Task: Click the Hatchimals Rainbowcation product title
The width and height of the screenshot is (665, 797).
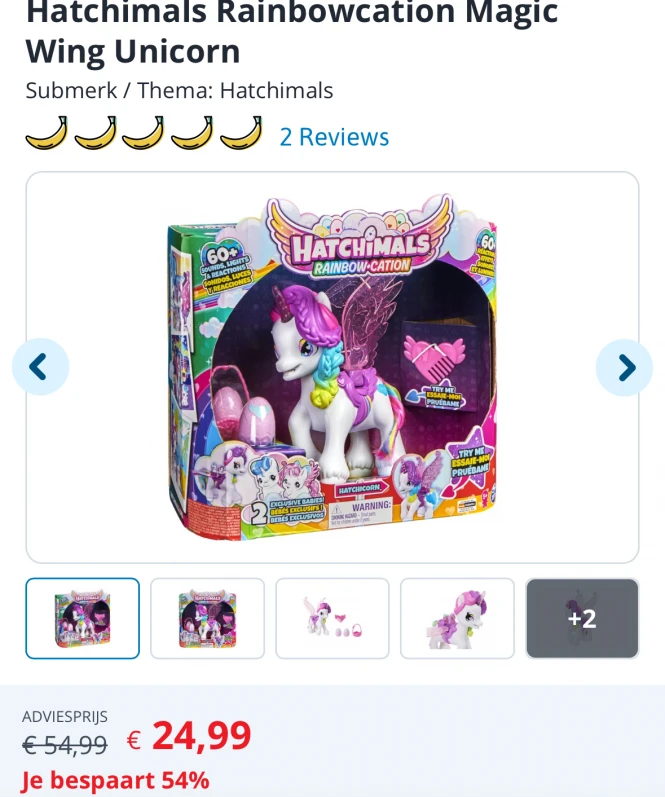Action: point(292,32)
